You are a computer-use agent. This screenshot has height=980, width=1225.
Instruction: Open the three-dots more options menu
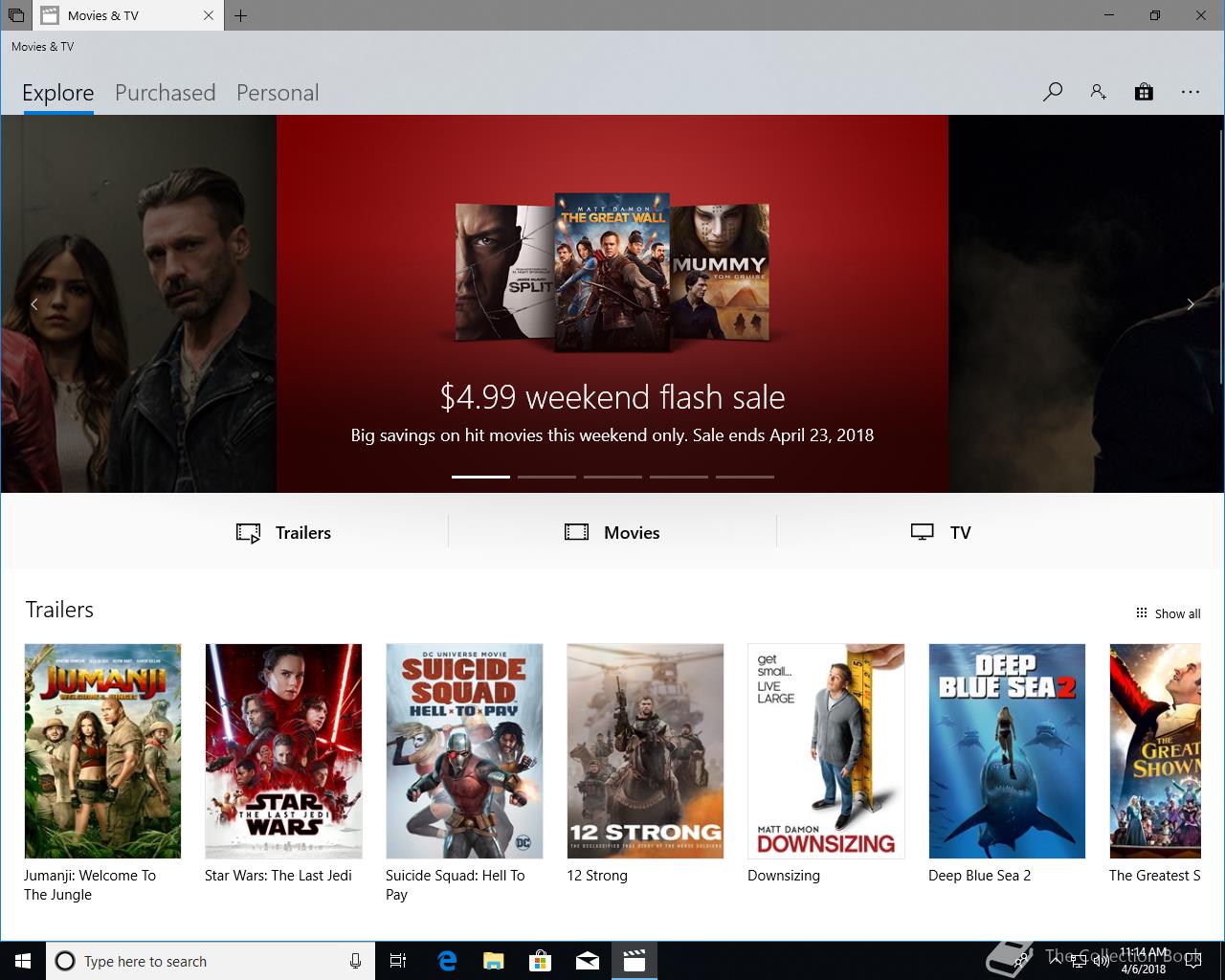tap(1191, 92)
